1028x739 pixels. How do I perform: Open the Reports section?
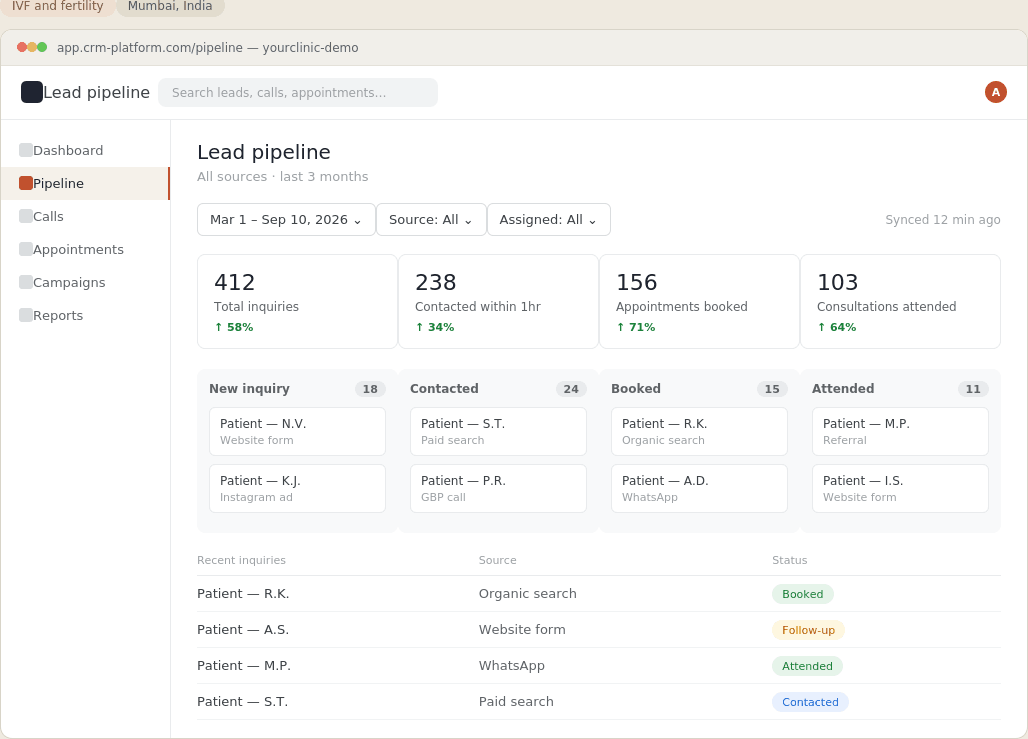point(85,315)
